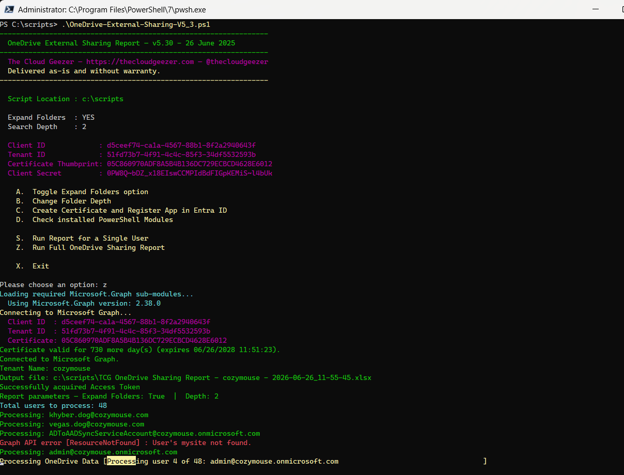This screenshot has height=475, width=624.
Task: Click 'Z. Run Full OneDrive Sharing Report'
Action: click(x=90, y=247)
